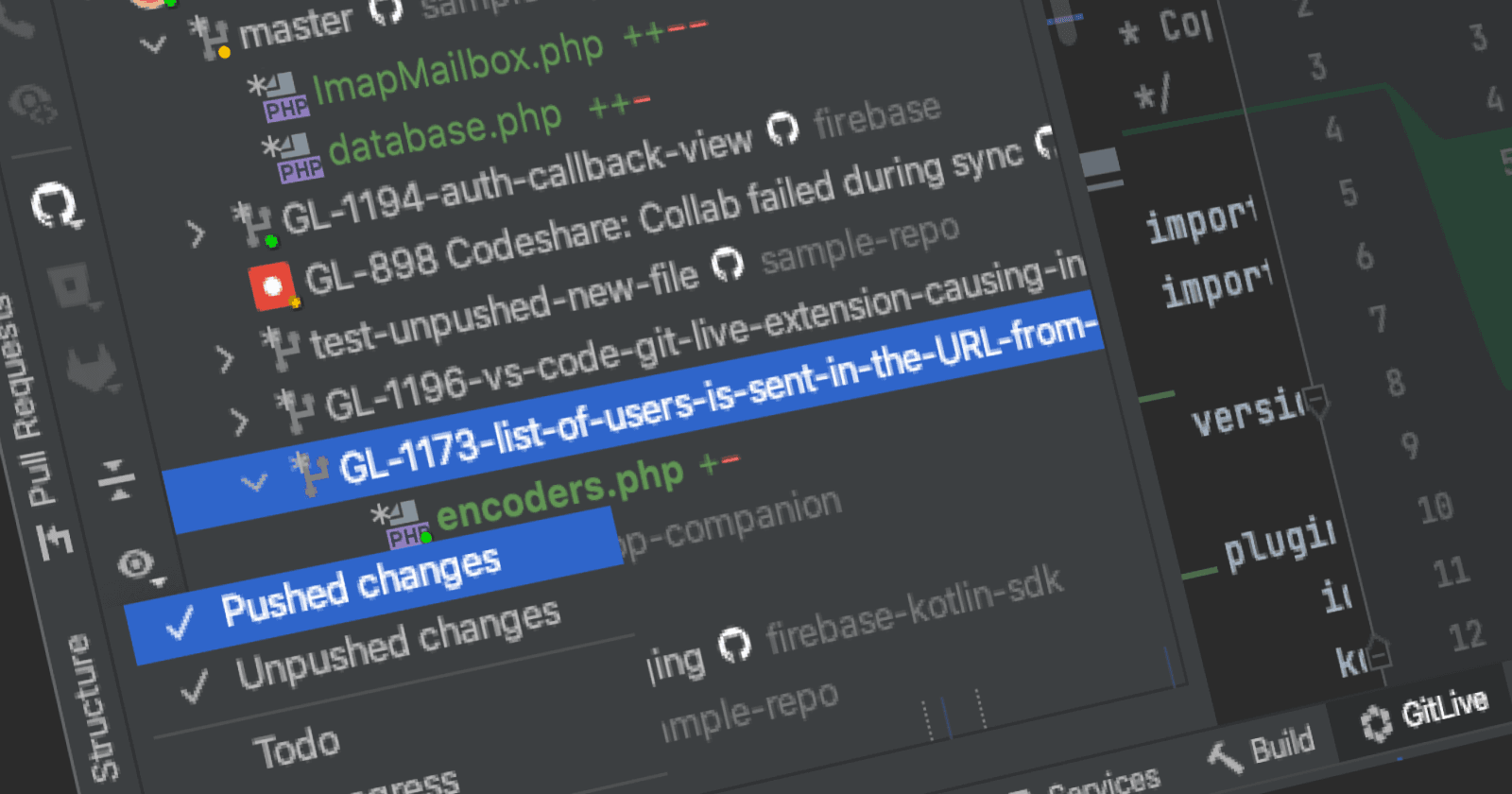Toggle the Unpushed changes checkmark
This screenshot has height=794, width=1512.
click(195, 686)
